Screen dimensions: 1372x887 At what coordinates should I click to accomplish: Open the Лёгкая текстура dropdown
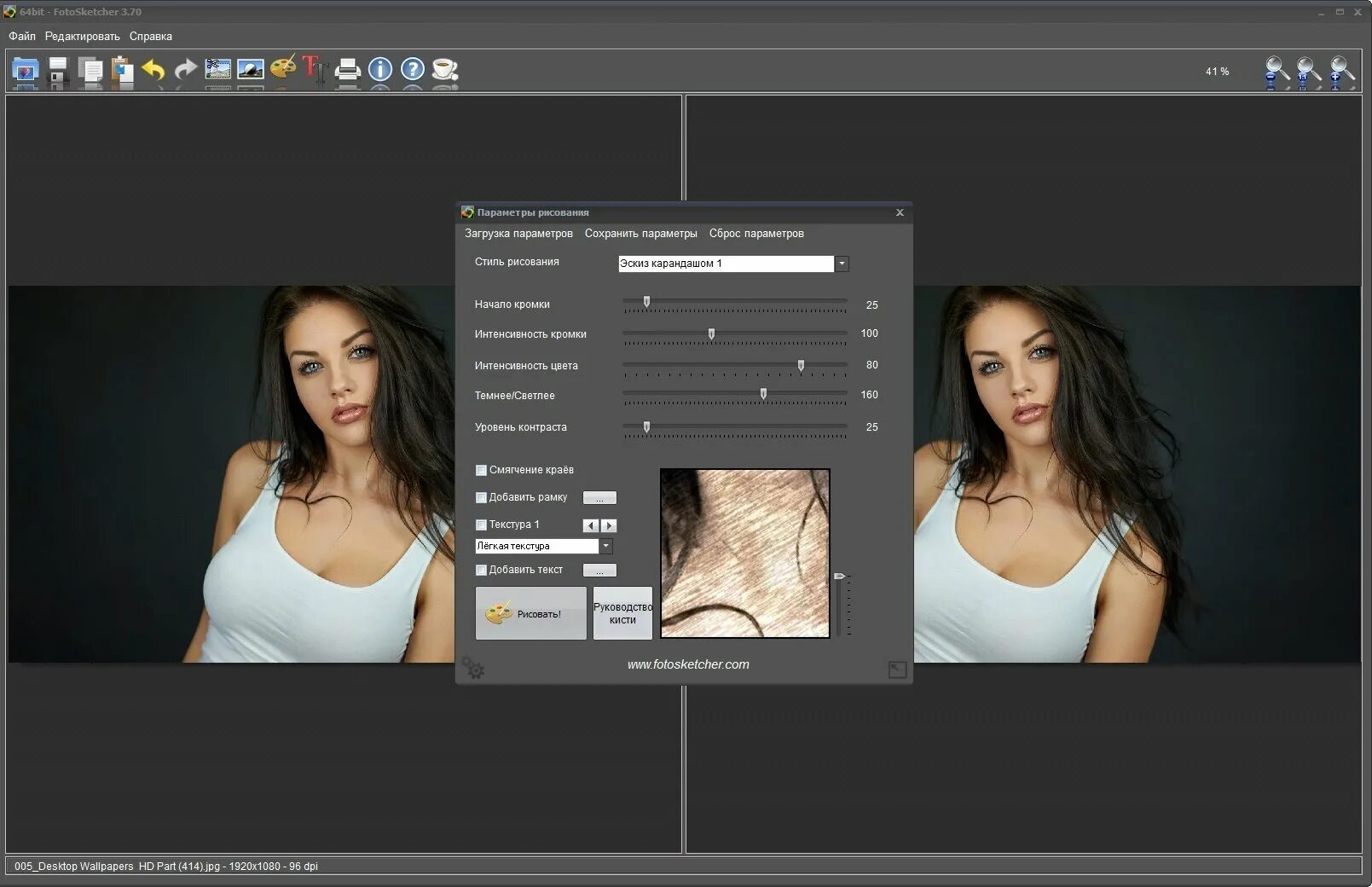click(606, 546)
